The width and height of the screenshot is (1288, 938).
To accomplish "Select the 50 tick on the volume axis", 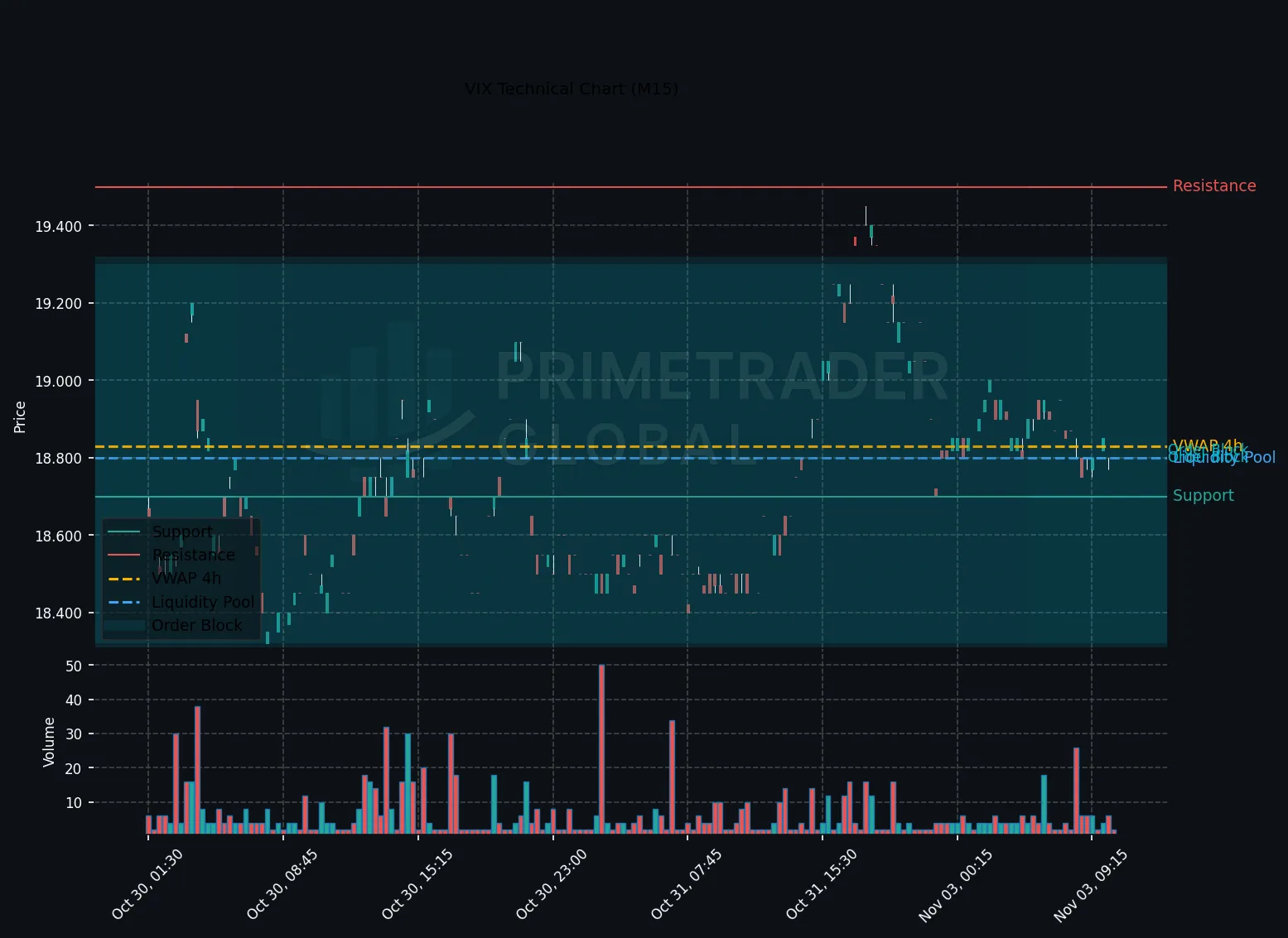I will point(74,666).
